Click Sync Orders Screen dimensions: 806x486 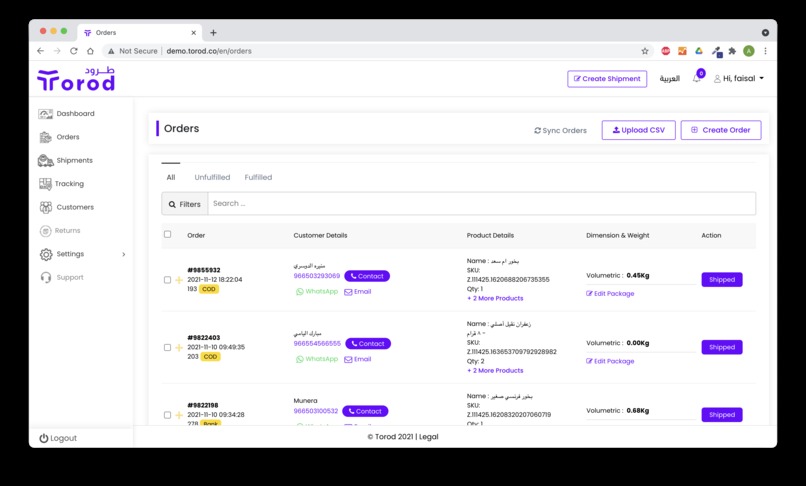click(560, 131)
